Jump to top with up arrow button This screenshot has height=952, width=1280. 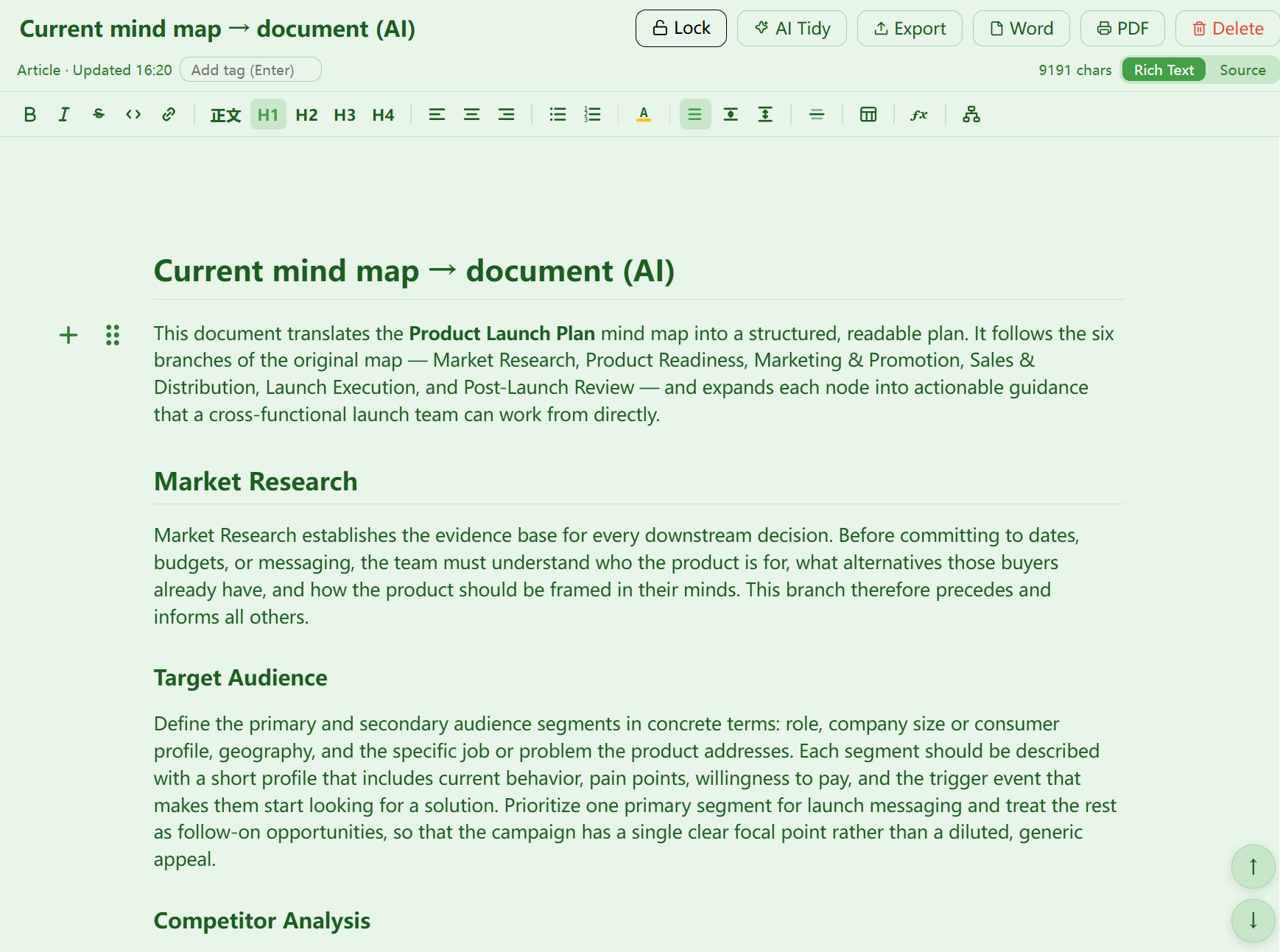coord(1253,867)
